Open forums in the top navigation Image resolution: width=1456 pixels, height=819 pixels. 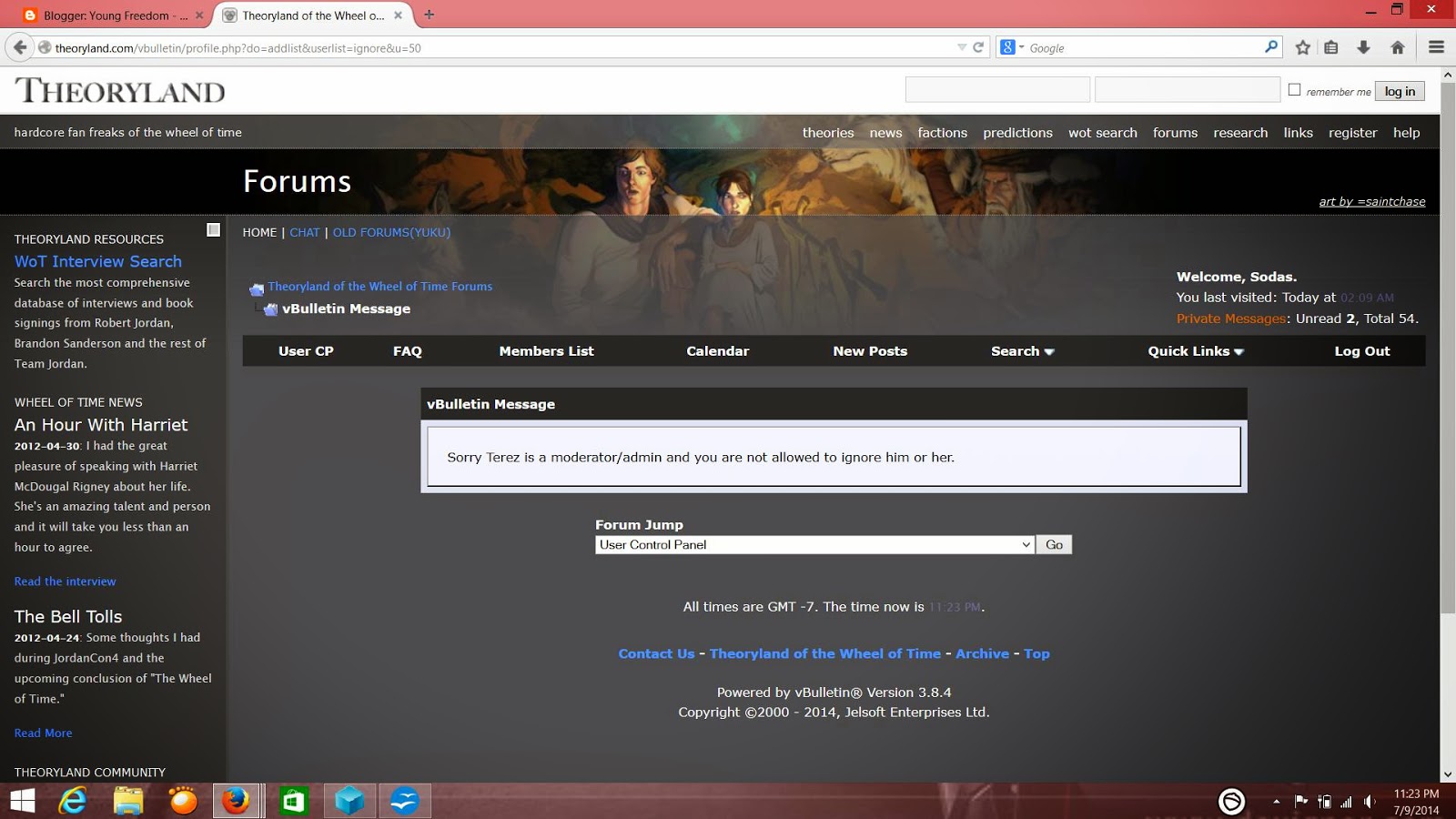(x=1175, y=133)
